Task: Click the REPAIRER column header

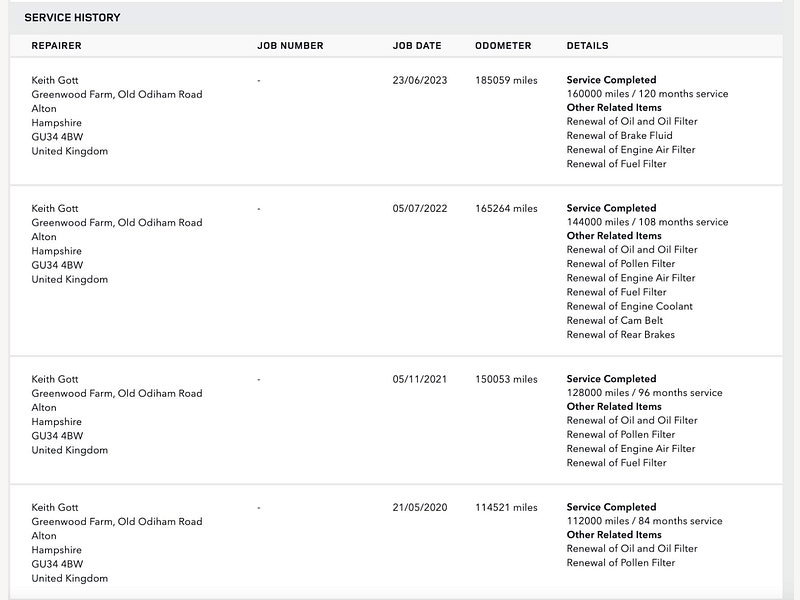Action: click(57, 46)
